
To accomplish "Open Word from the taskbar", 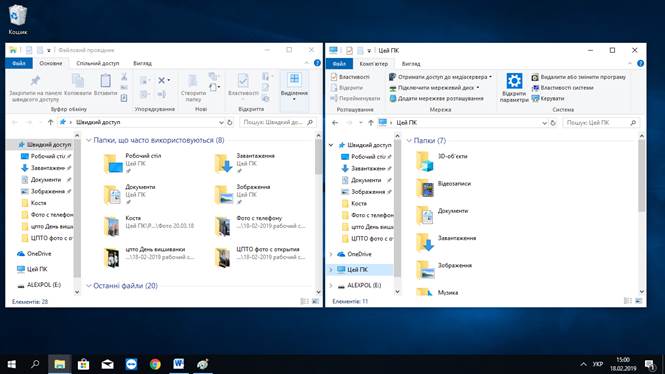I will (179, 364).
